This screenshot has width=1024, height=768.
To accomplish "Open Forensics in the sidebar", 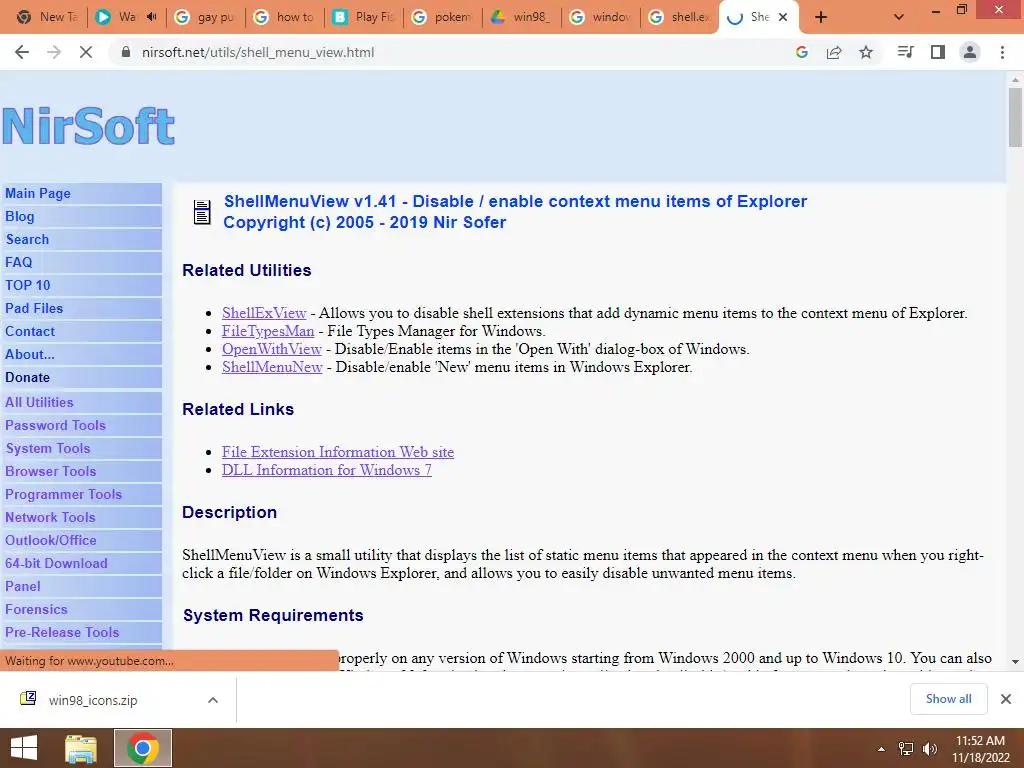I will [x=81, y=609].
